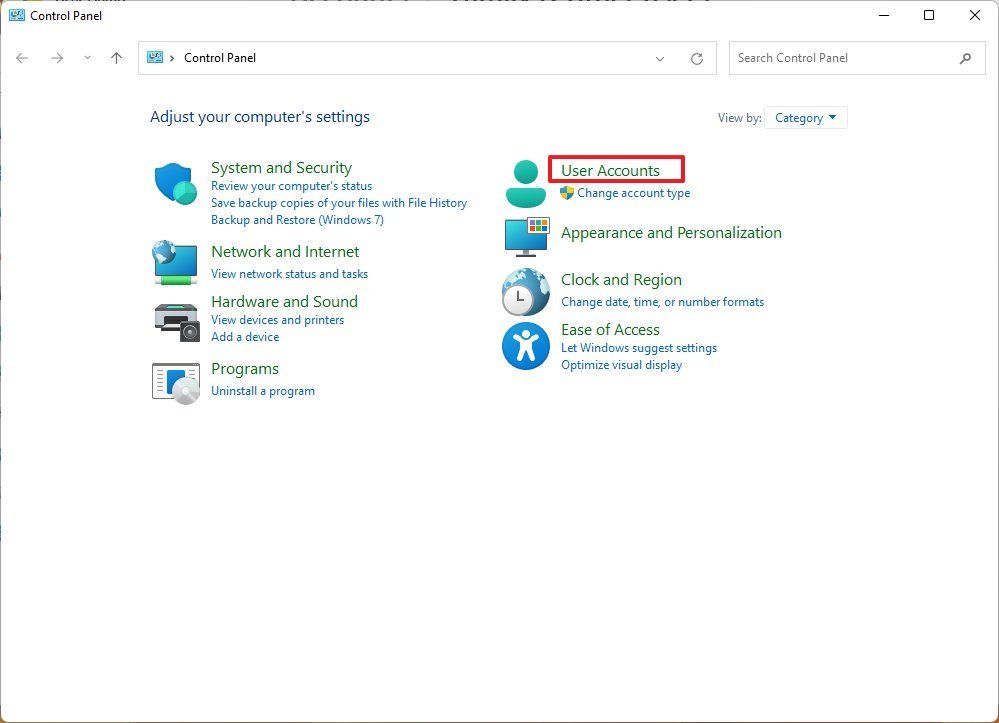Open the View by Category dropdown
The image size is (999, 723).
coord(805,117)
